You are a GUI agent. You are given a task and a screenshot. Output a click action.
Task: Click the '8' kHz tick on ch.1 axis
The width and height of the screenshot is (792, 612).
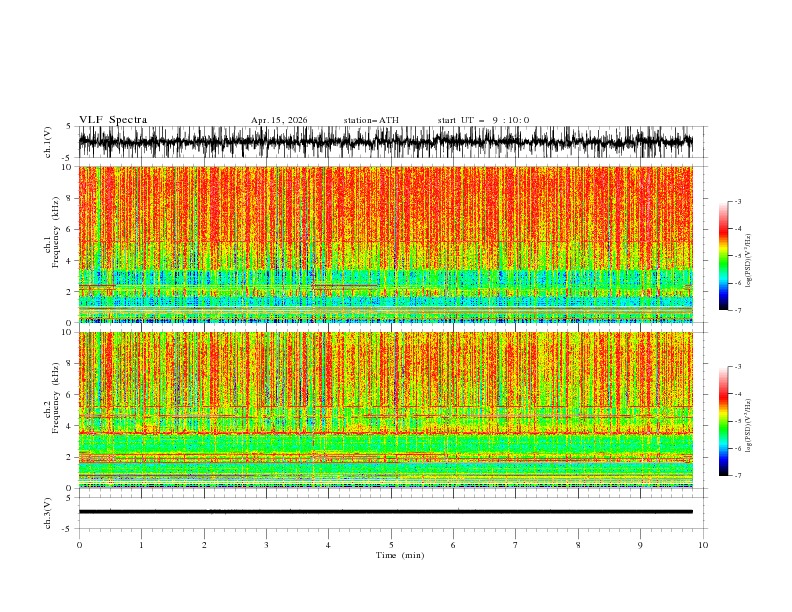coord(70,198)
